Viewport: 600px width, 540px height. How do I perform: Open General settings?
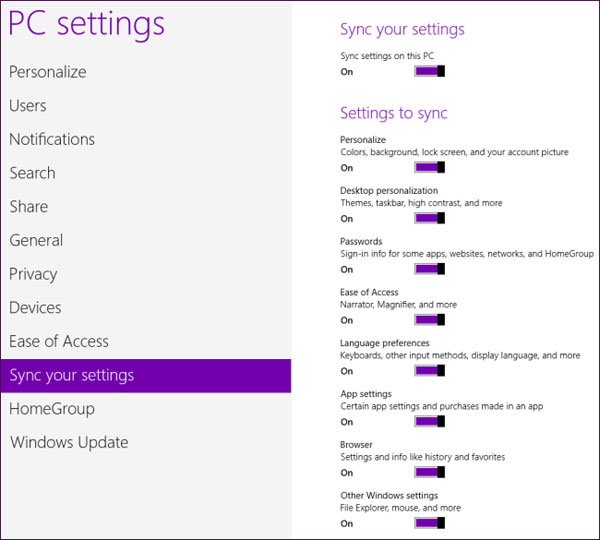36,241
